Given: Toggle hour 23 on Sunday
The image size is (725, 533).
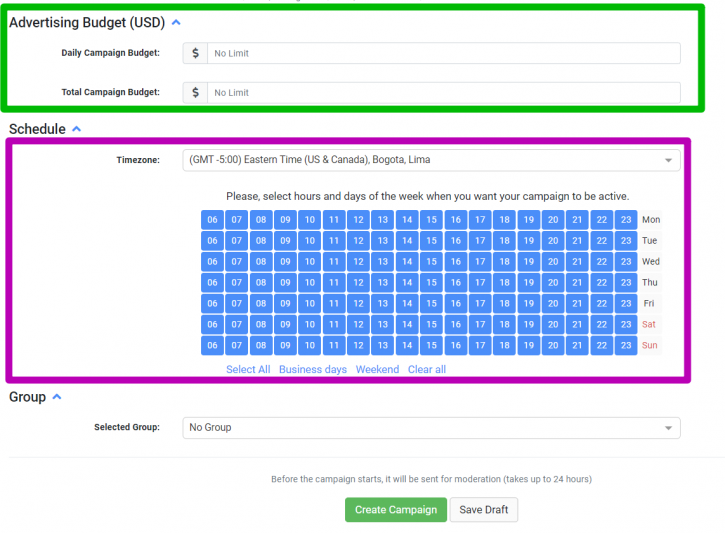Looking at the screenshot, I should click(x=626, y=345).
